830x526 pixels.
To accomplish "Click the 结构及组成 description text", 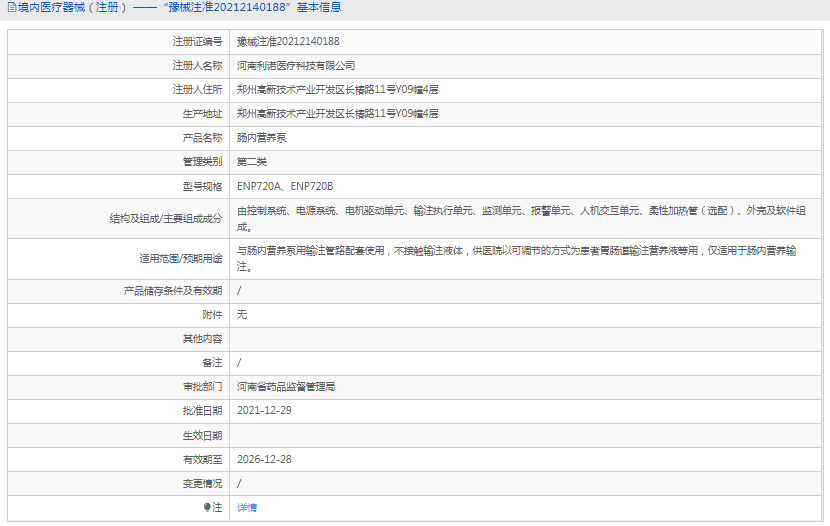I will [521, 219].
